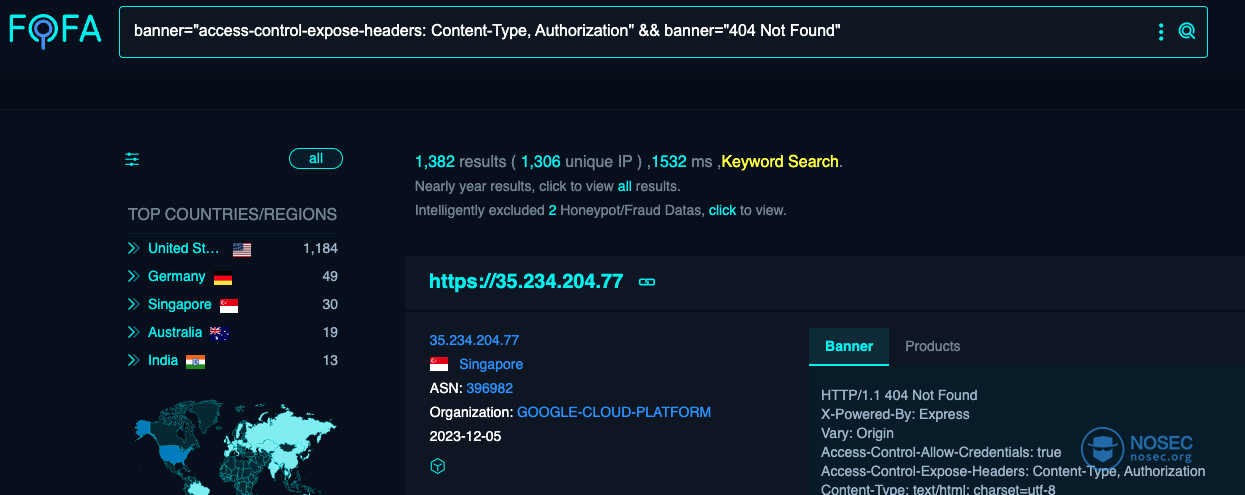Click the Germany flag icon
The width and height of the screenshot is (1245, 495).
coord(223,277)
